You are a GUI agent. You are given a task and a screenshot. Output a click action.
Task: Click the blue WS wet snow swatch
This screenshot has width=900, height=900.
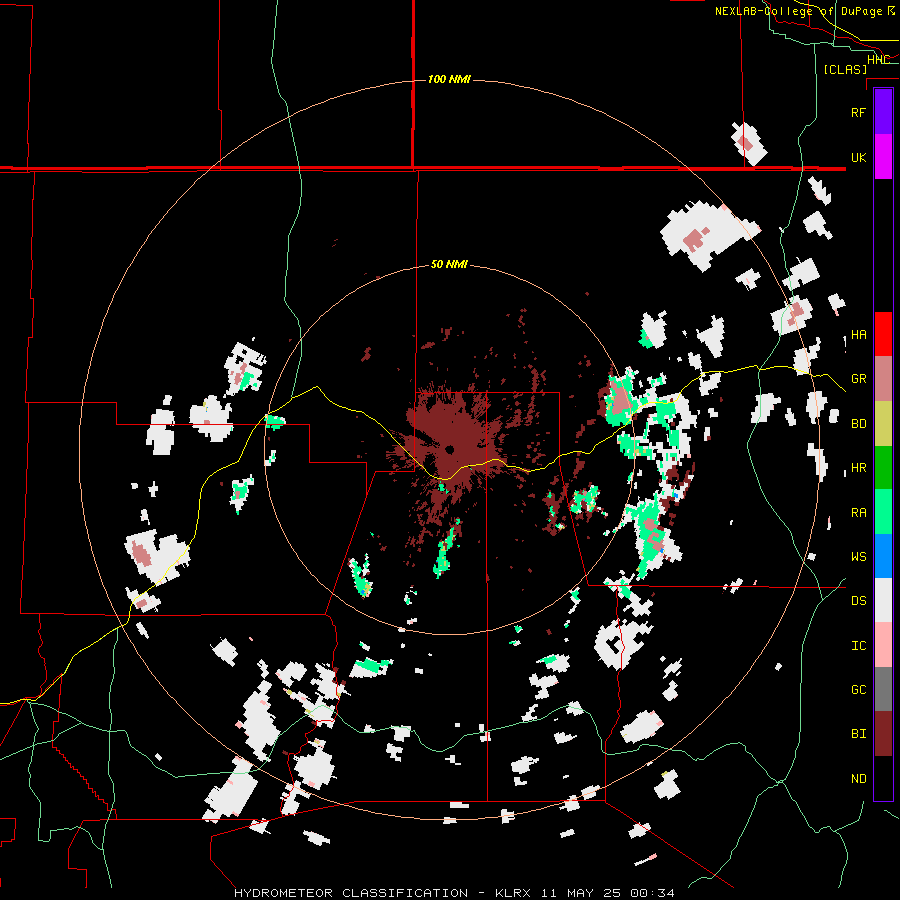coord(883,556)
